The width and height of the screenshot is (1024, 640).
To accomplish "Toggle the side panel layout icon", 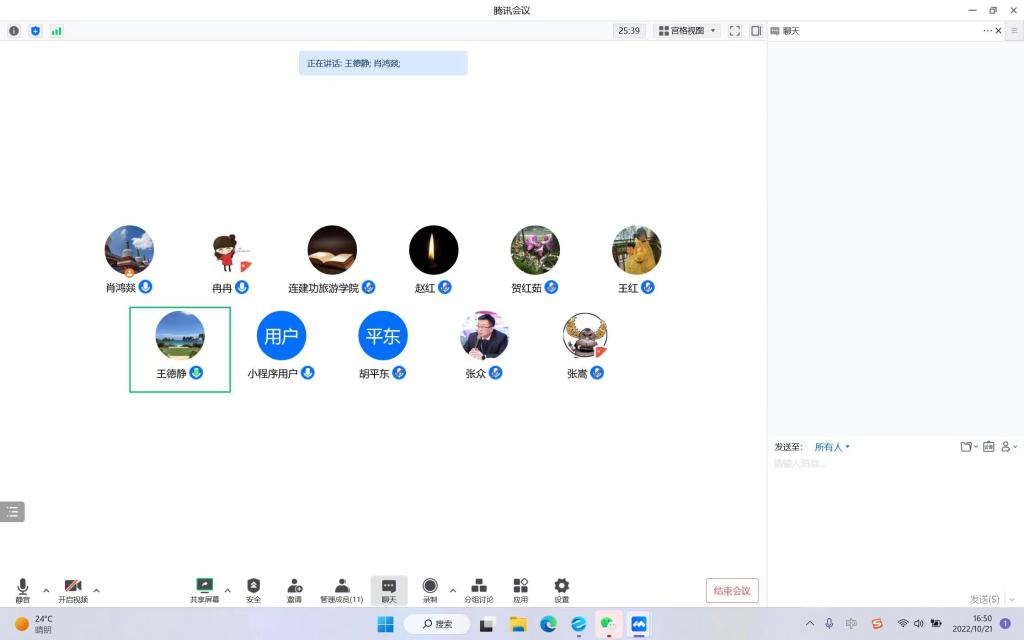I will (x=756, y=31).
